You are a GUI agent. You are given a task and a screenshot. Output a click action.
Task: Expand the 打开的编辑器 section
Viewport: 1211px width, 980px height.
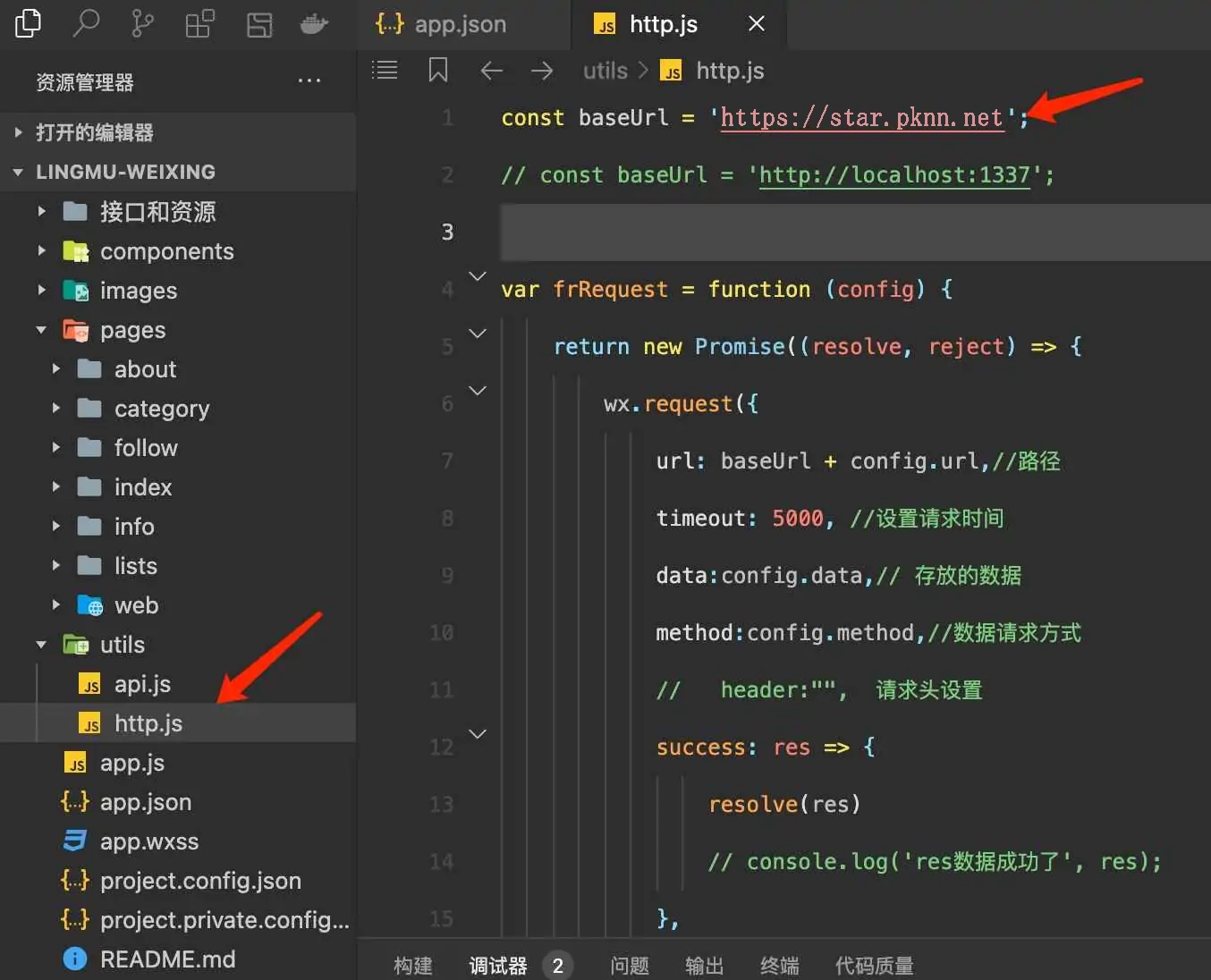coord(178,132)
